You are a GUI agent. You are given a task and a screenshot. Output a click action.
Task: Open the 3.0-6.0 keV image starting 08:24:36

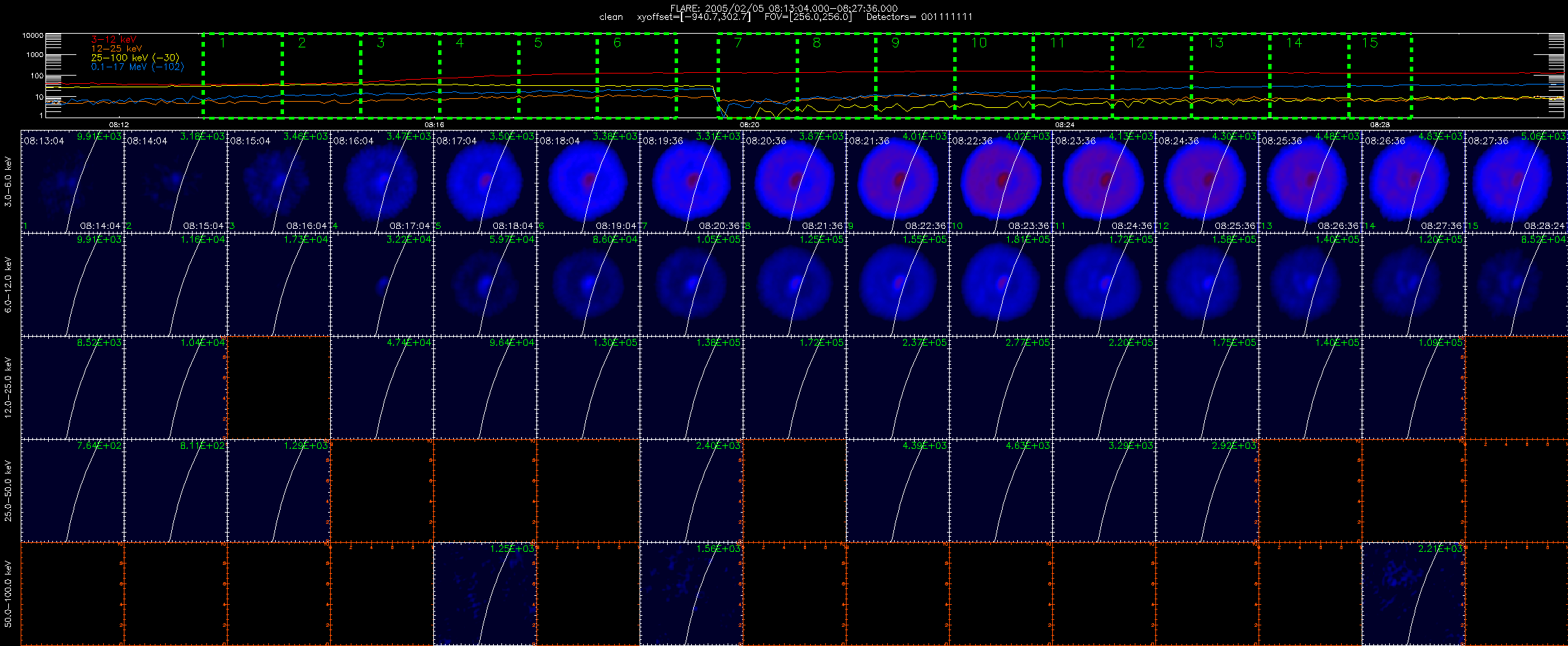pos(1207,181)
